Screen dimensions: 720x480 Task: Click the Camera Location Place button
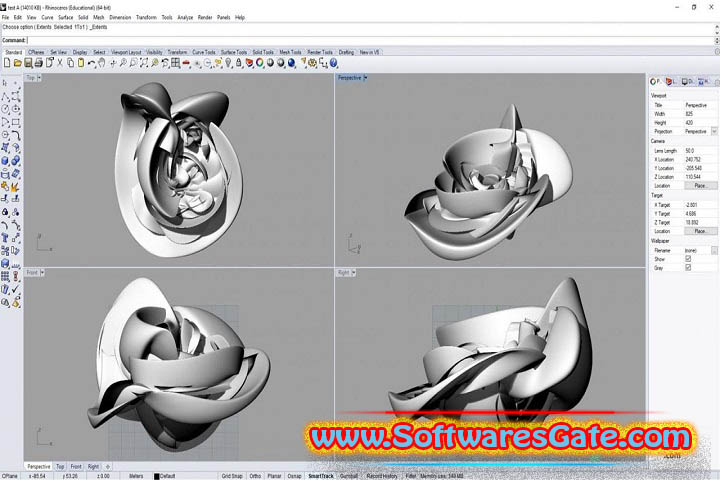[x=700, y=186]
